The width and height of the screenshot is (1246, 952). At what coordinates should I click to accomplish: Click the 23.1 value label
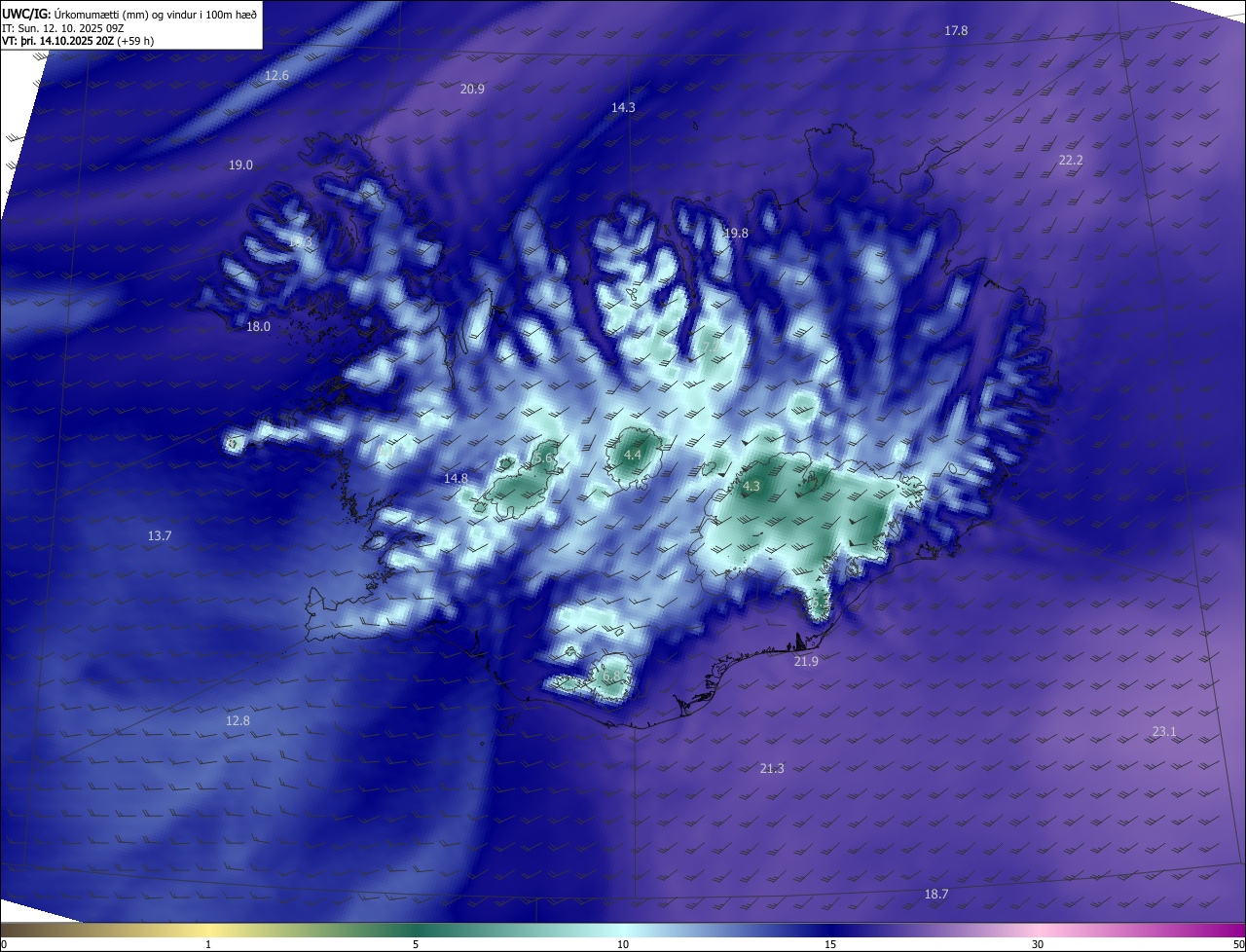point(1164,732)
